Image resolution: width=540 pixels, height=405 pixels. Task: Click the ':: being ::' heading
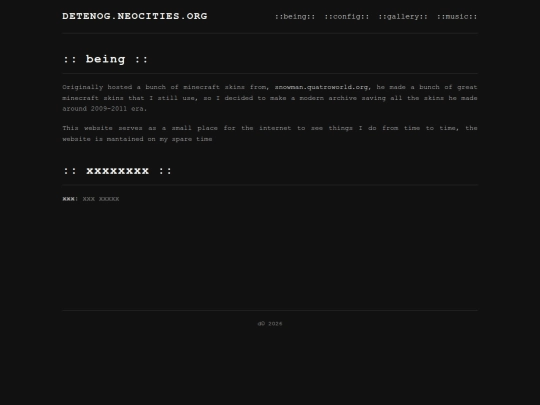(x=105, y=59)
